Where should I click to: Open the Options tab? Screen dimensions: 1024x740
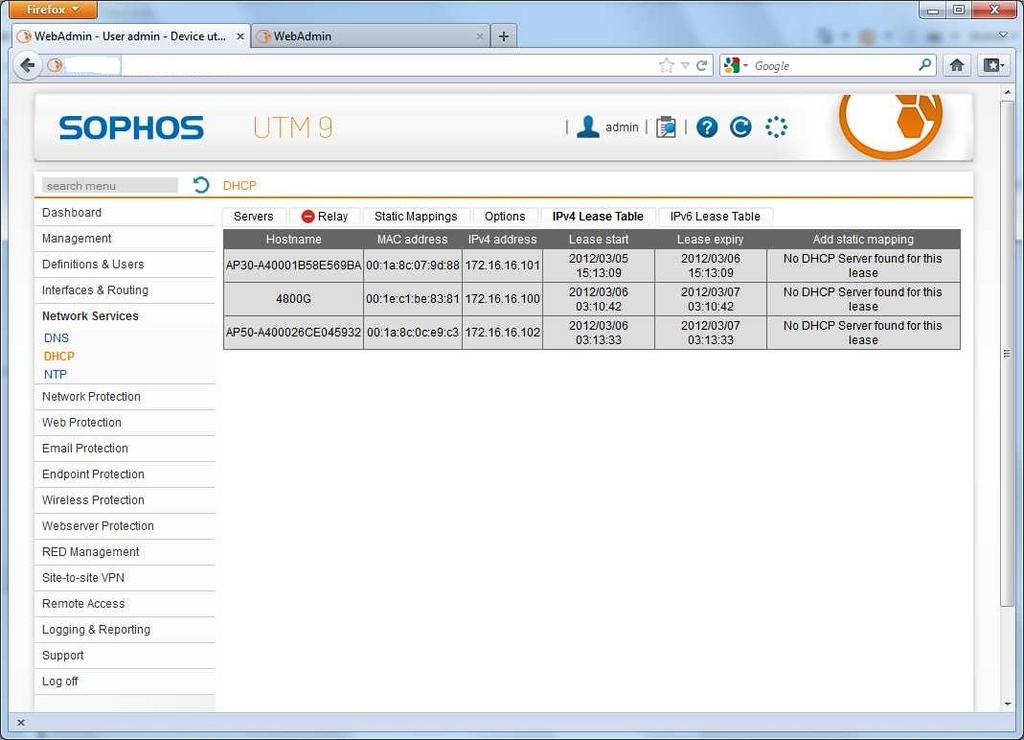504,216
